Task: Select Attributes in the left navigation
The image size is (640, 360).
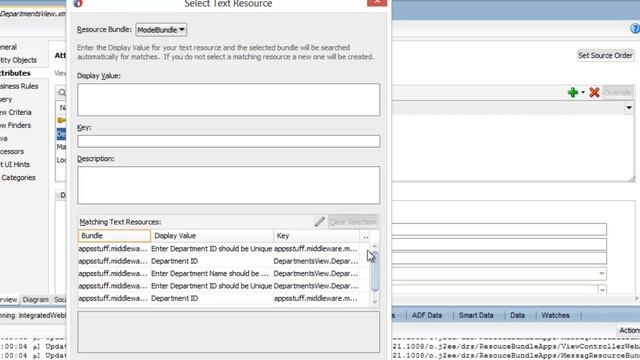Action: pos(16,73)
